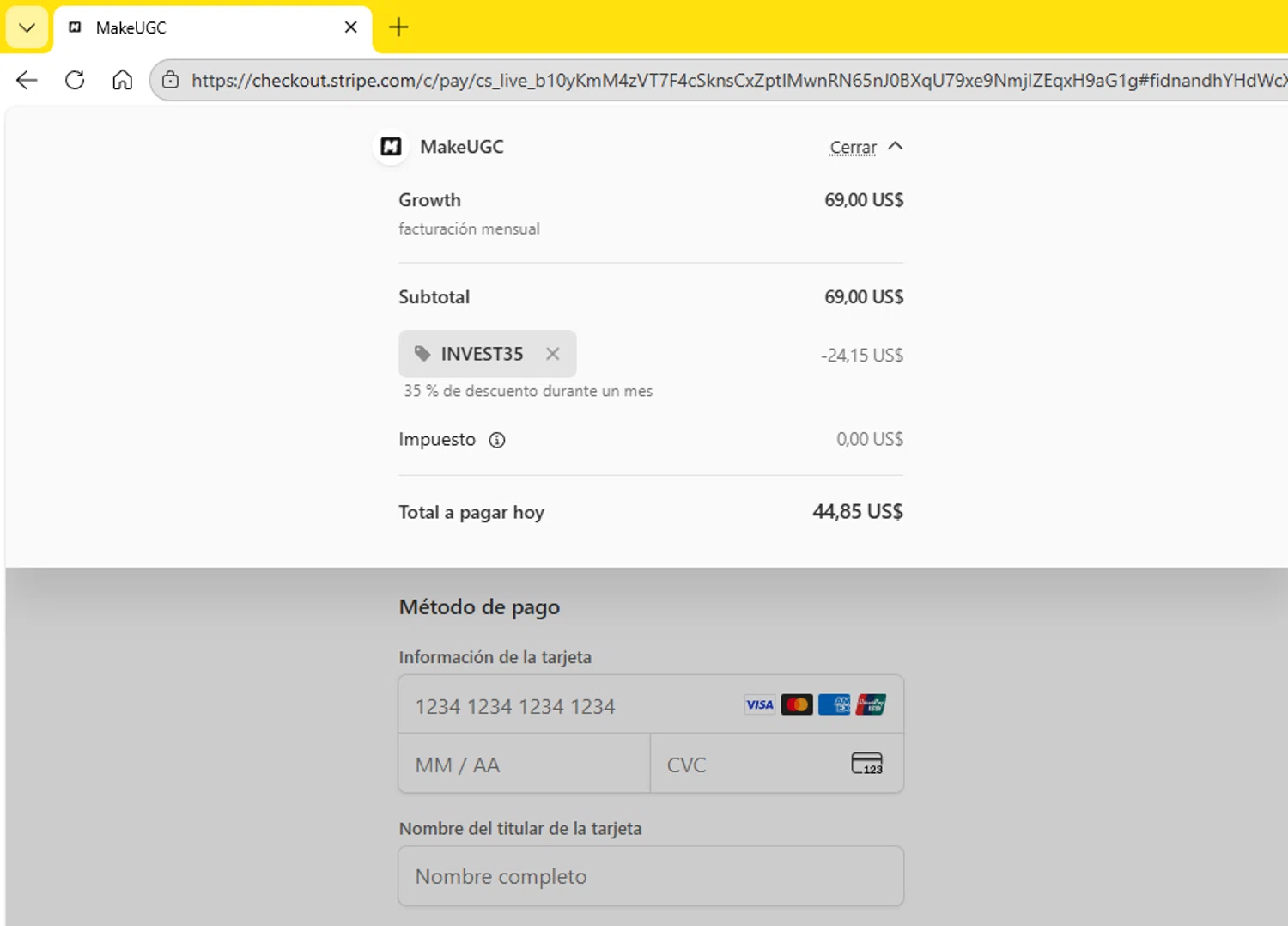Select 'facturación mensual' text
The image size is (1288, 926).
tap(469, 228)
